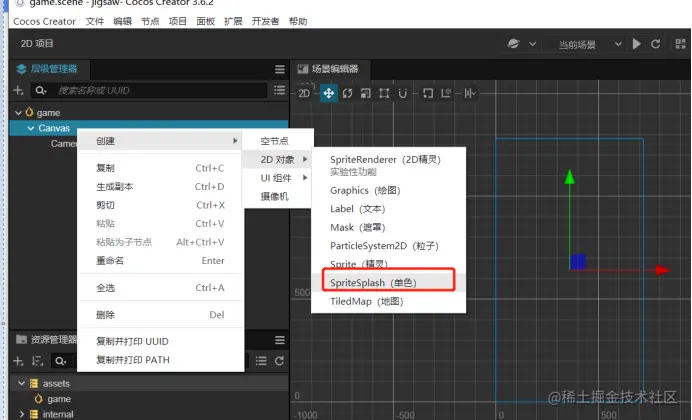
Task: Open the Cocos Creator menu
Action: click(x=44, y=21)
